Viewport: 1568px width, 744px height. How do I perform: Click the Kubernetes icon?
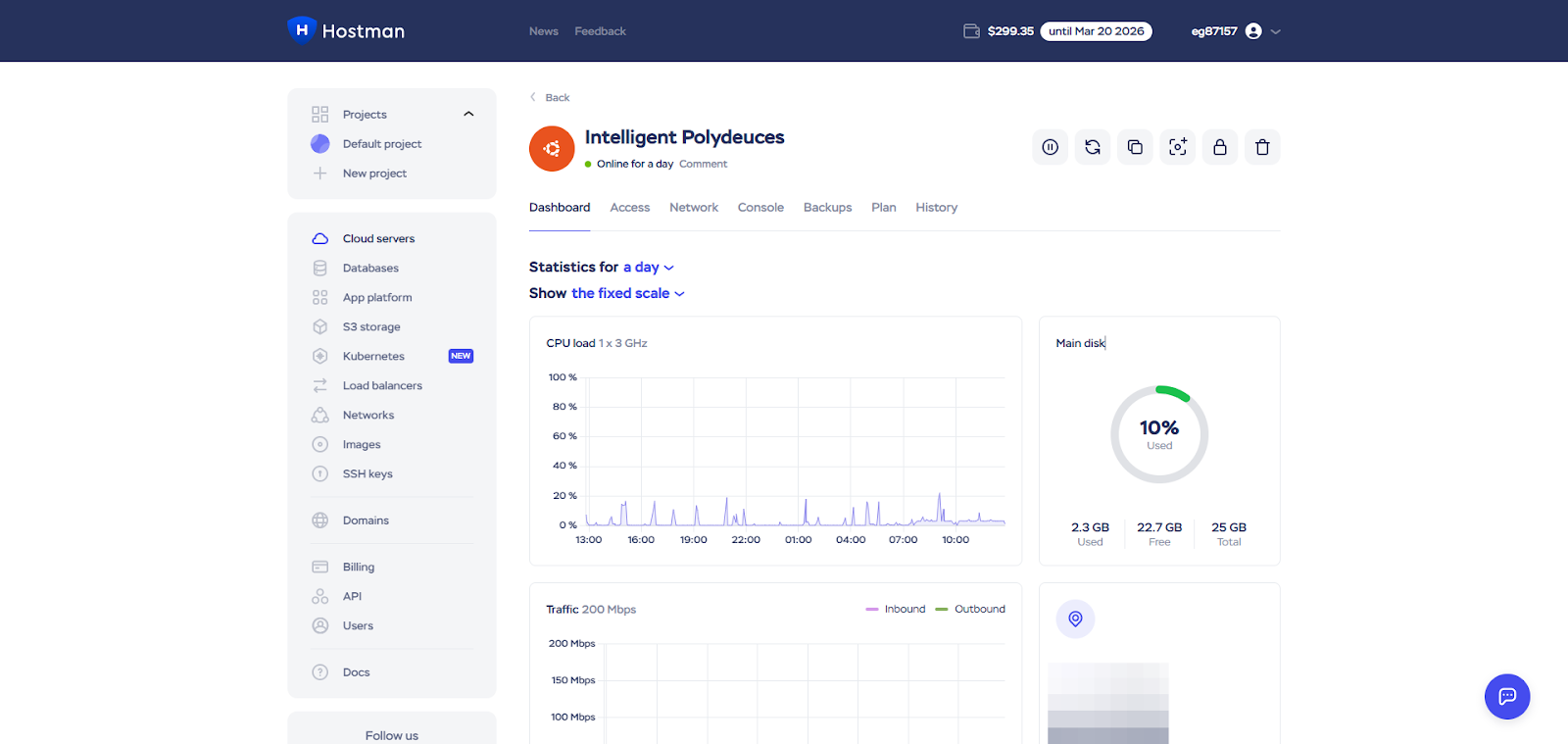pyautogui.click(x=319, y=357)
